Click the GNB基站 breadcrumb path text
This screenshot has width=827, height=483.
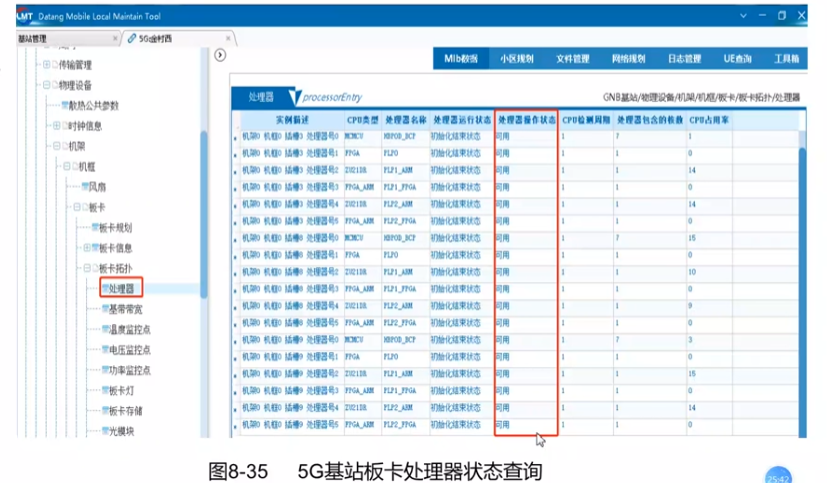[x=701, y=98]
